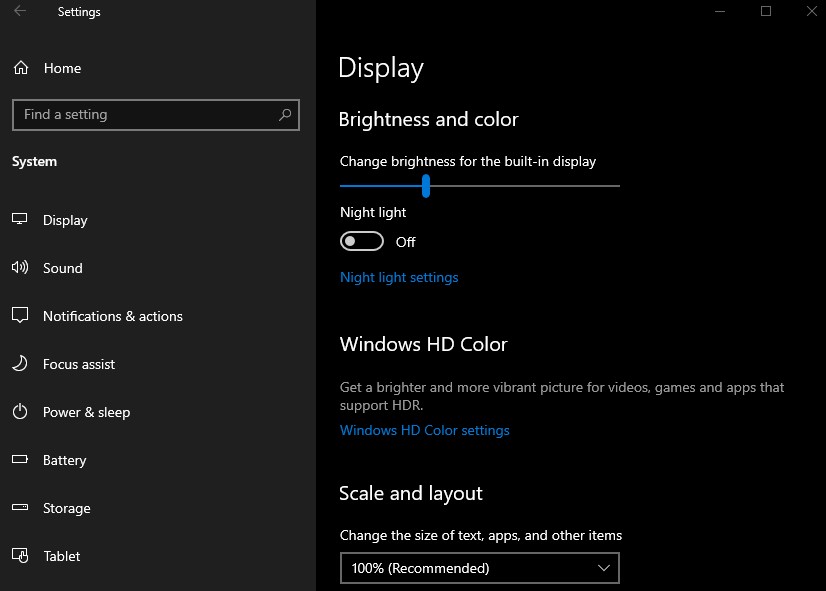Open Storage settings page
Image resolution: width=826 pixels, height=591 pixels.
67,508
